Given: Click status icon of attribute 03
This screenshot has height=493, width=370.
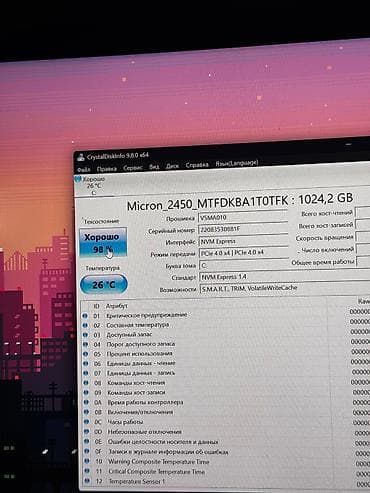Looking at the screenshot, I should 85,334.
